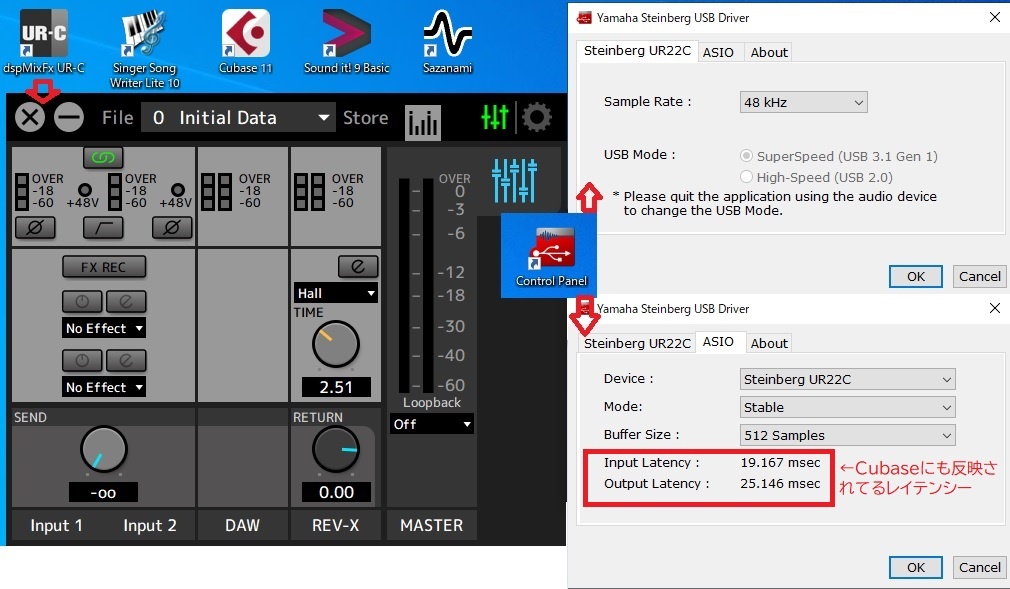Image resolution: width=1010 pixels, height=589 pixels.
Task: Toggle power of the second effect slot
Action: (x=82, y=360)
